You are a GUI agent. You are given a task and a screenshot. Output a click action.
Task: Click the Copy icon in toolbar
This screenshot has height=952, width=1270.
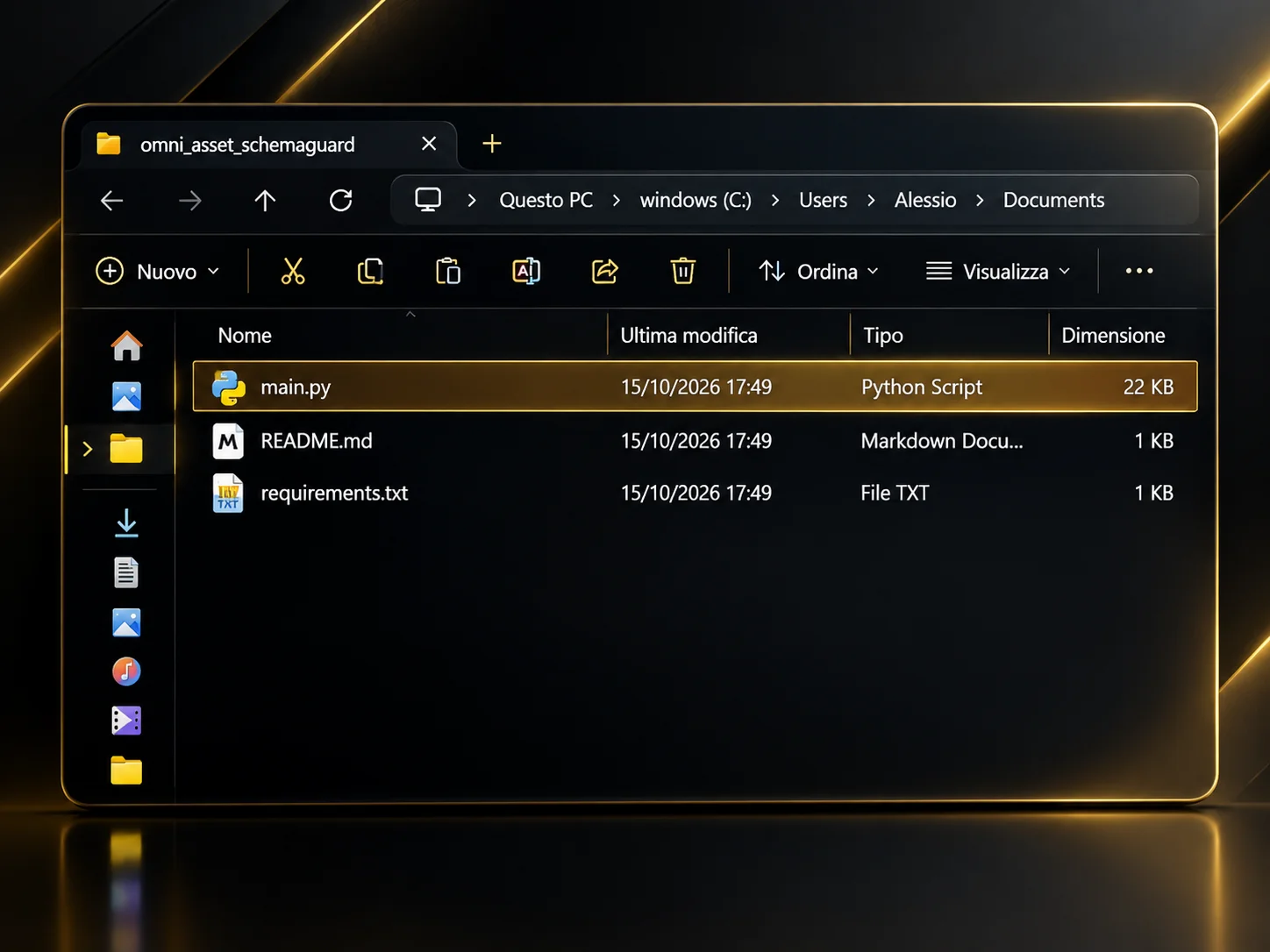click(370, 271)
